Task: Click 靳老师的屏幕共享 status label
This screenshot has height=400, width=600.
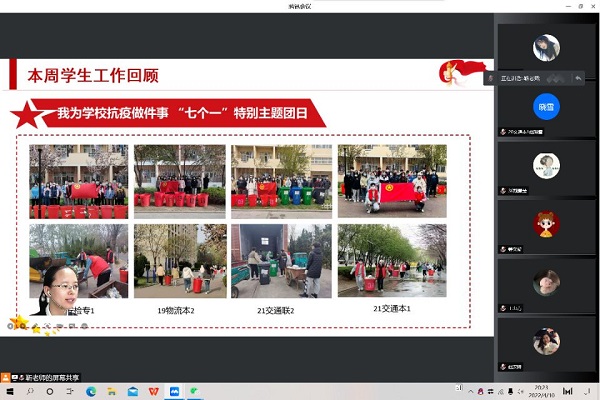Action: point(52,378)
